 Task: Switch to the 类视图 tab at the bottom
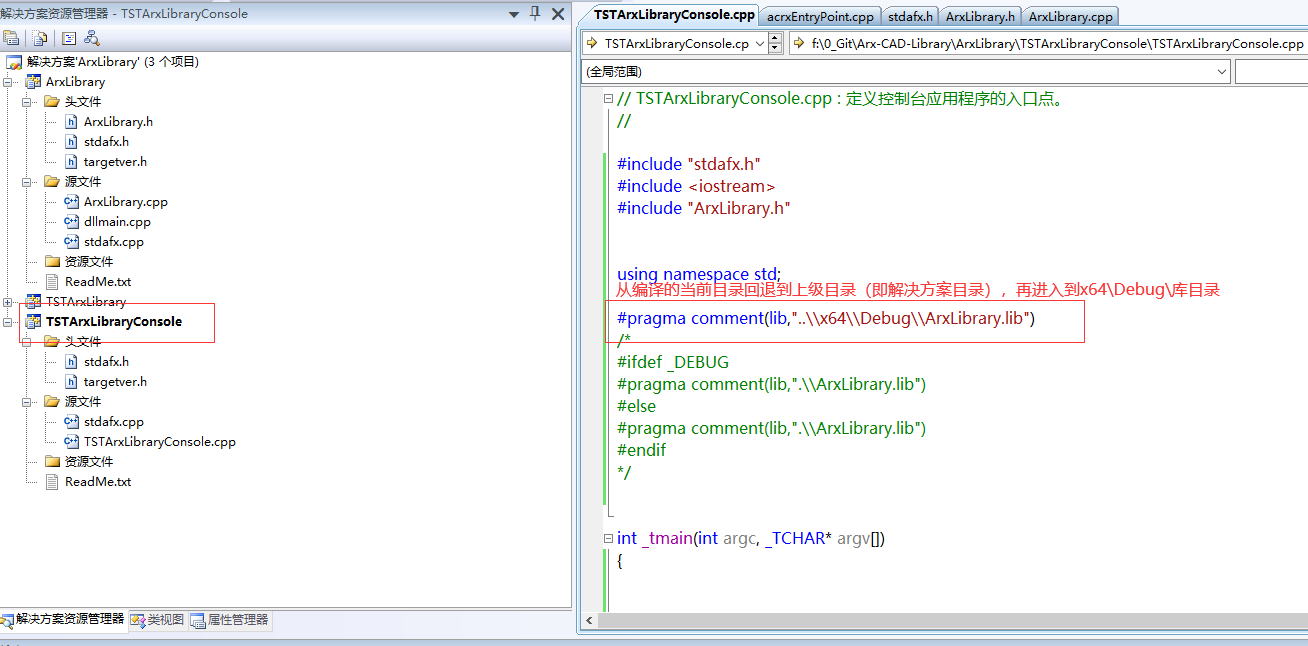click(156, 620)
